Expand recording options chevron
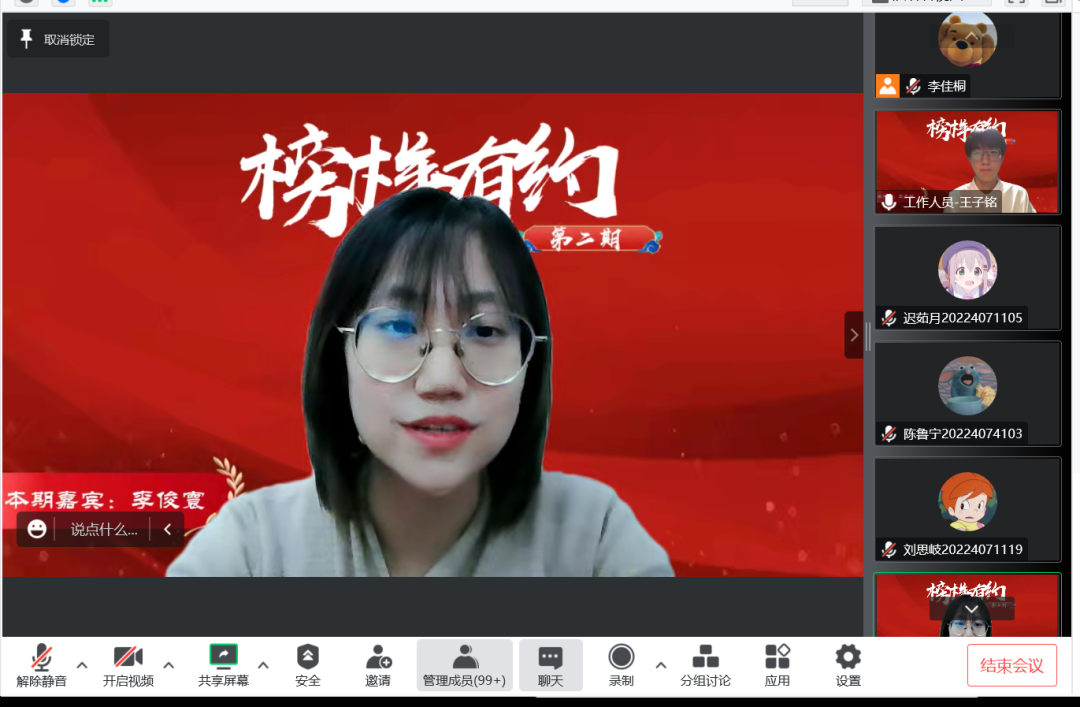The height and width of the screenshot is (707, 1080). coord(661,665)
